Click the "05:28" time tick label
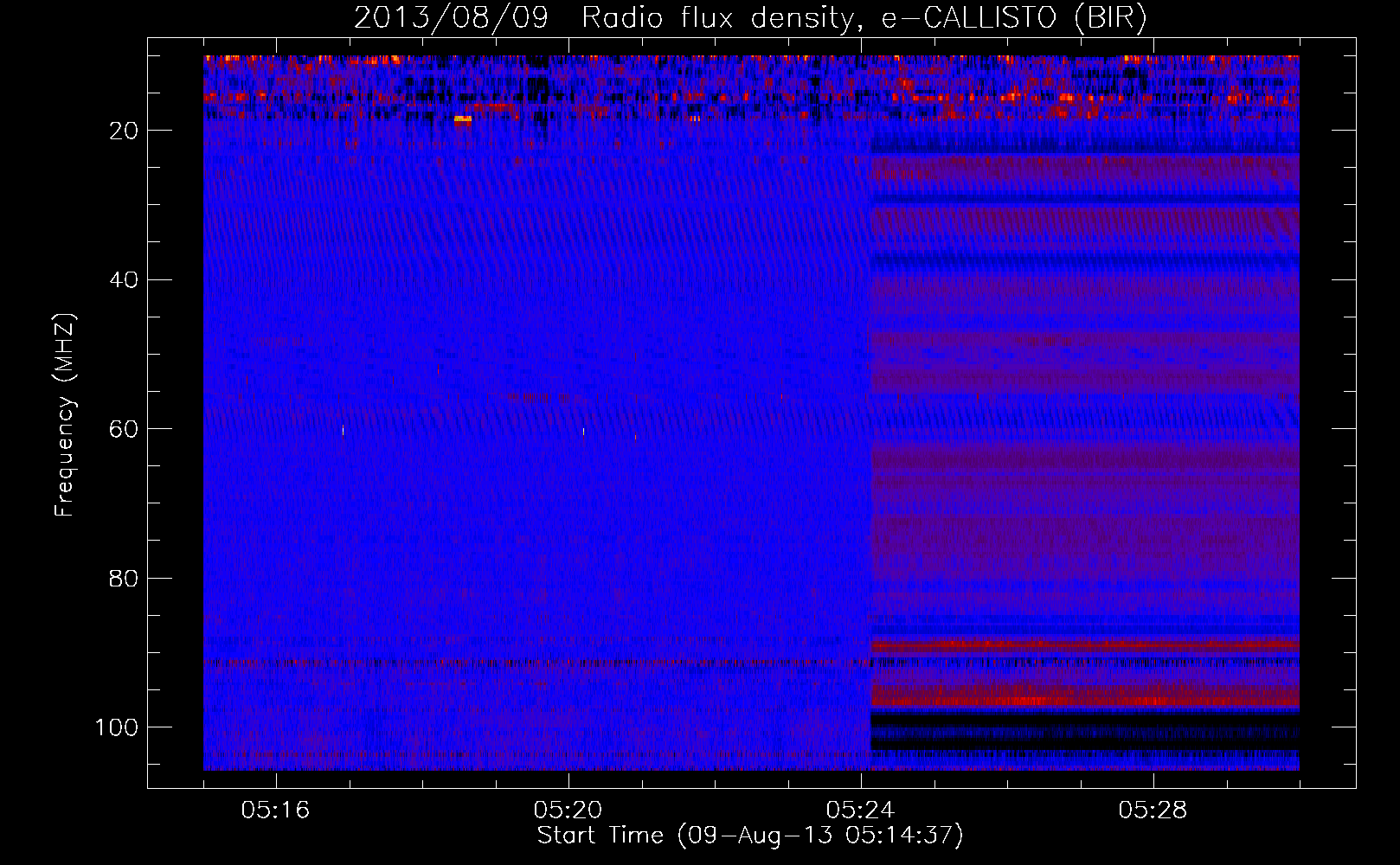 [1153, 811]
